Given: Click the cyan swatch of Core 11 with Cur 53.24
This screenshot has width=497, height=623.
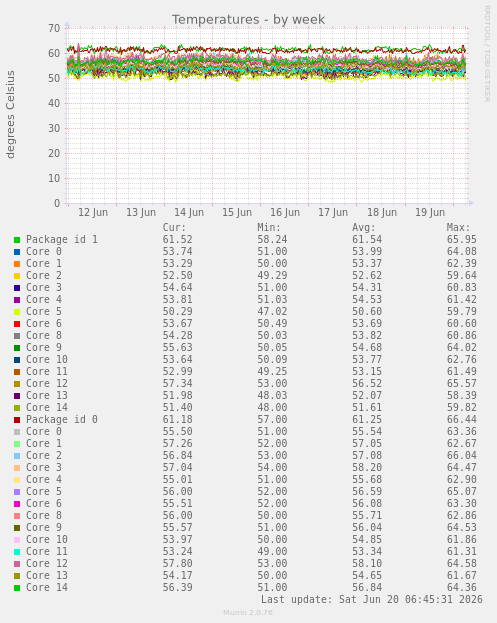Looking at the screenshot, I should coord(17,552).
